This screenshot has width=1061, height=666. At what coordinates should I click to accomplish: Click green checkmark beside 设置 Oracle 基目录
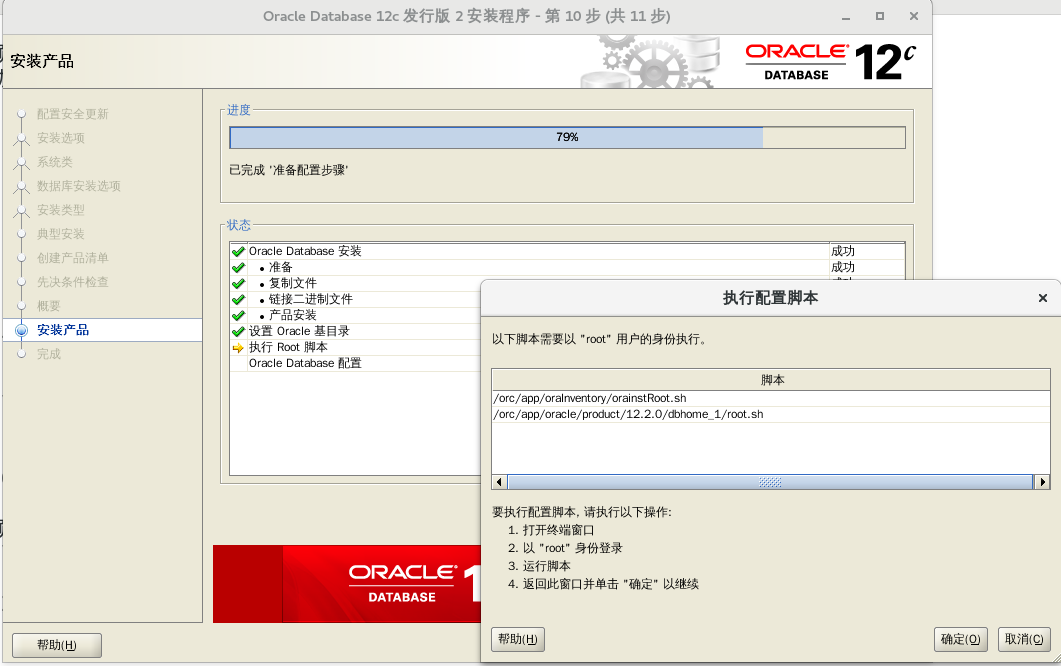(238, 332)
